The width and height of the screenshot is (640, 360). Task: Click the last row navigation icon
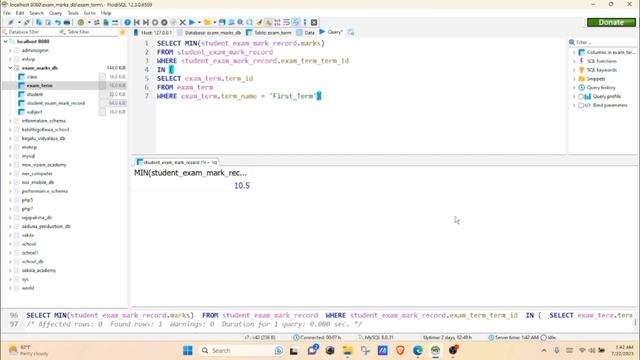[x=146, y=22]
